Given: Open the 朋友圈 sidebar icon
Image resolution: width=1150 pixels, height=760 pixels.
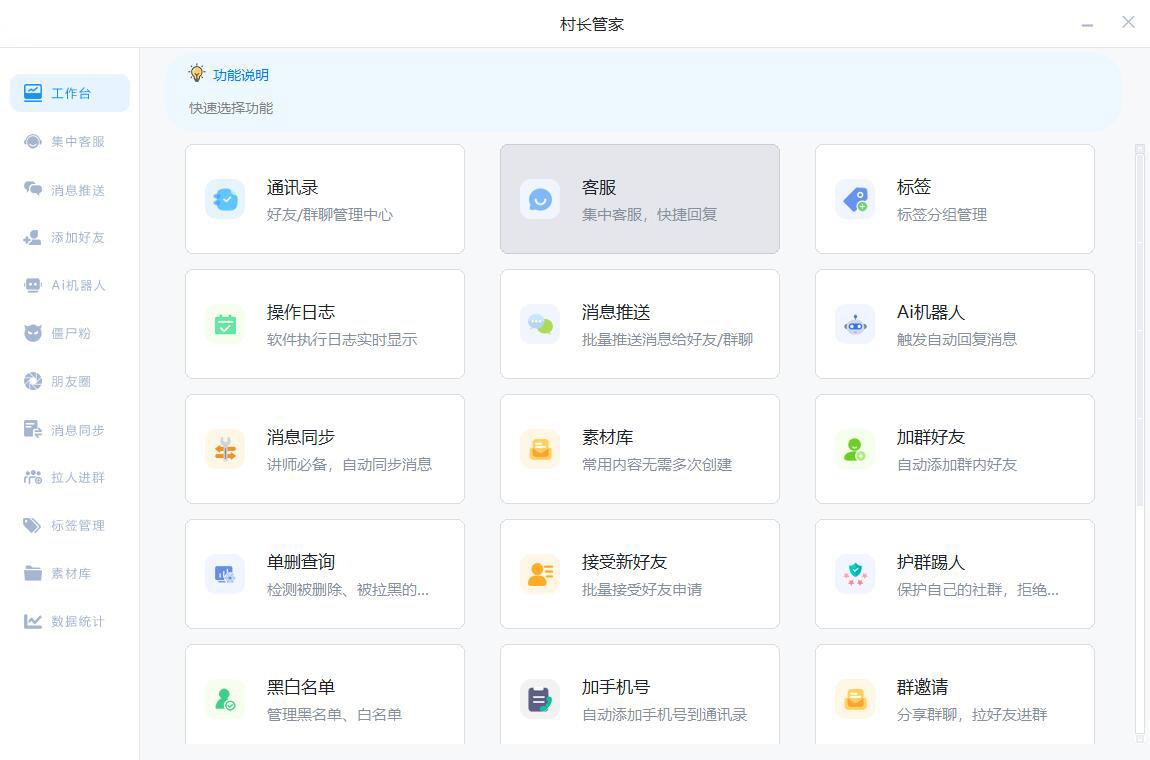Looking at the screenshot, I should (69, 381).
